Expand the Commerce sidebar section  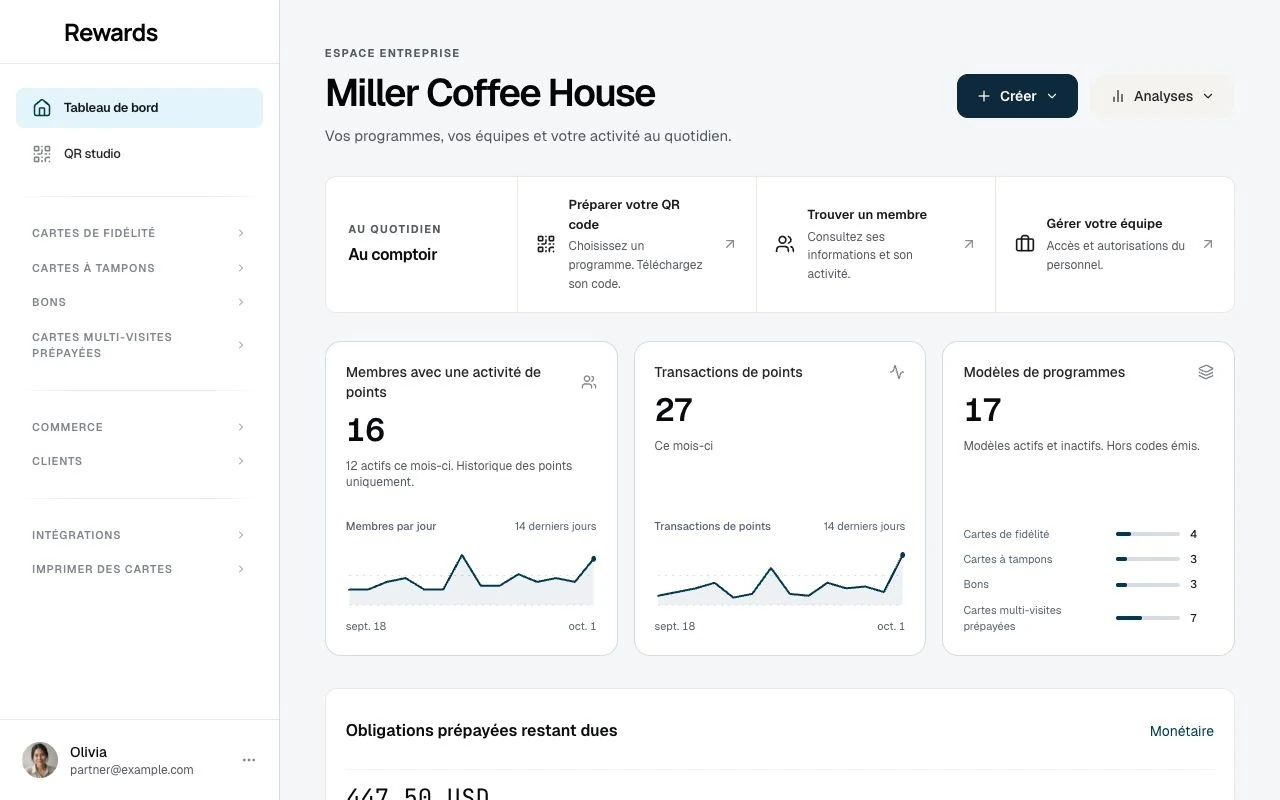139,427
